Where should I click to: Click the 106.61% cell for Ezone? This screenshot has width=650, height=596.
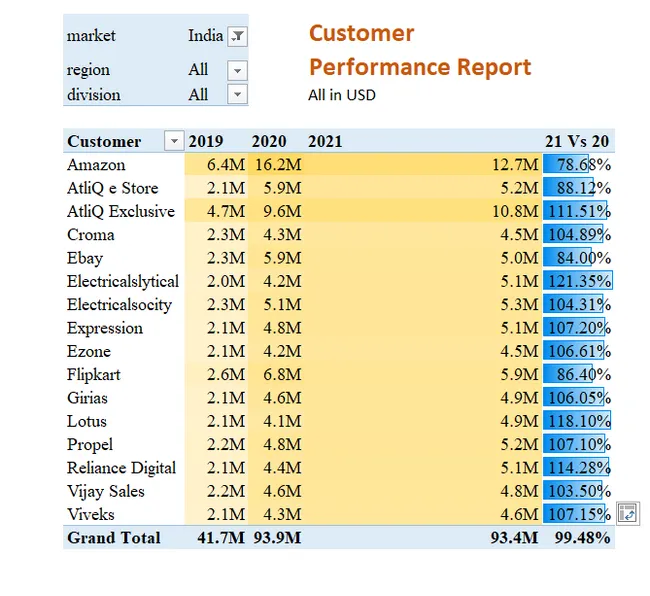tap(579, 351)
